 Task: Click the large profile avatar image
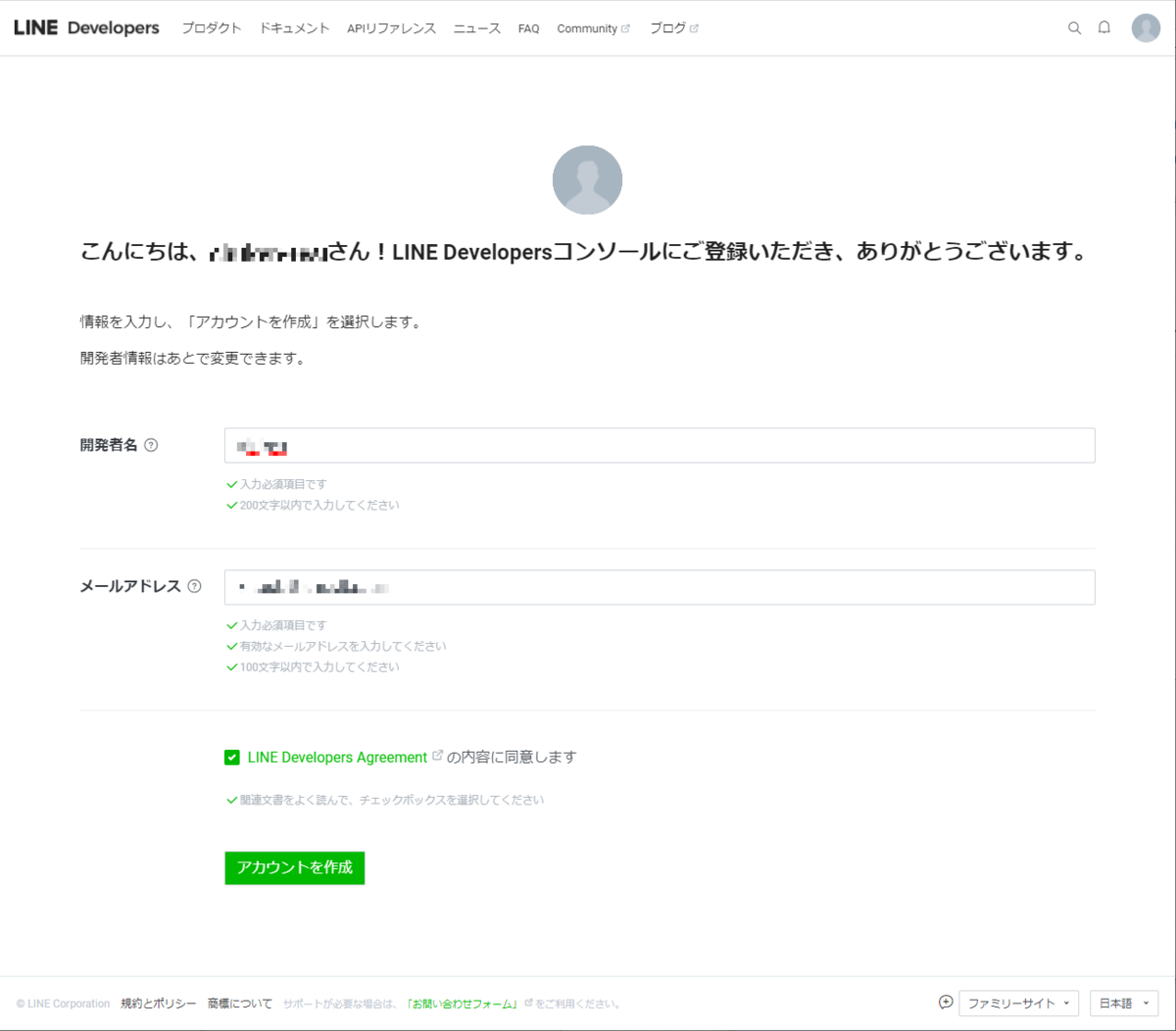(587, 180)
